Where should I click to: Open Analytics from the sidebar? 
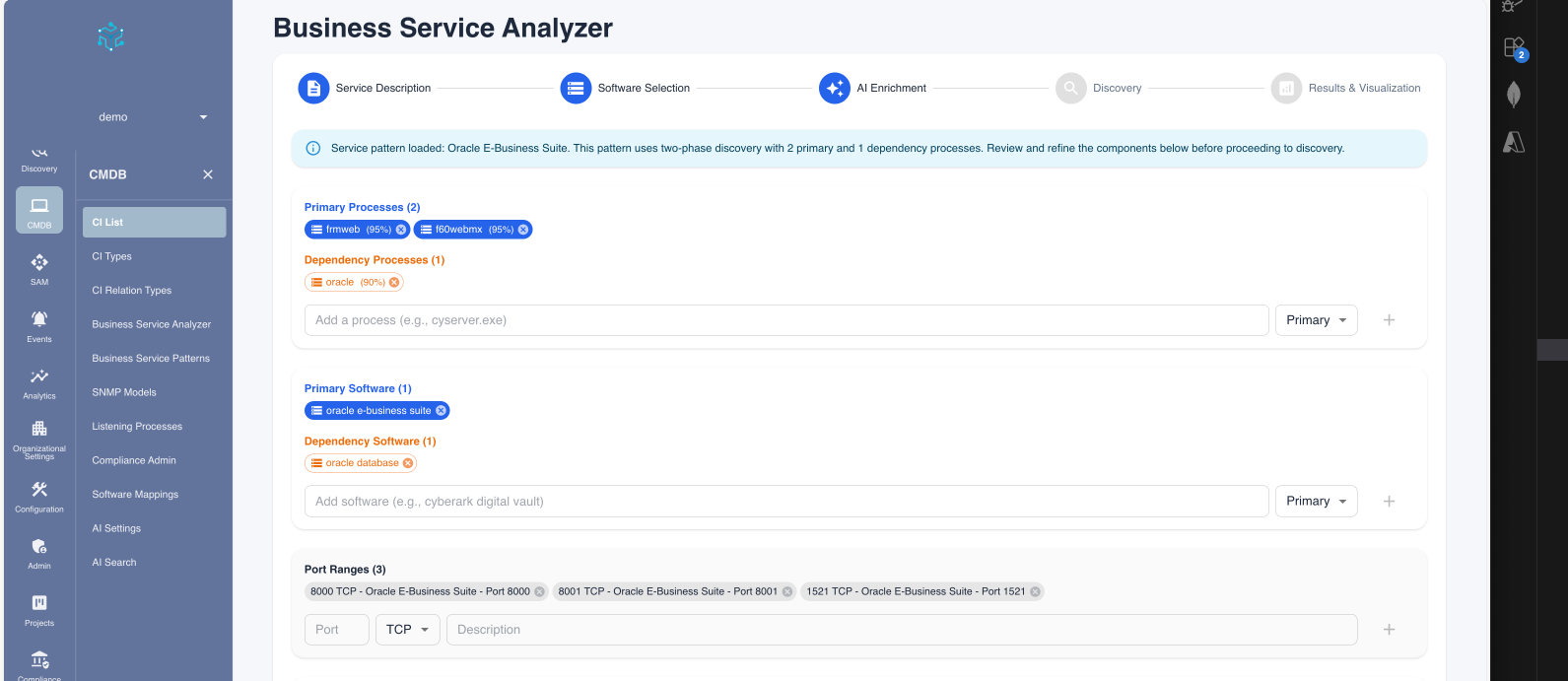(x=39, y=376)
